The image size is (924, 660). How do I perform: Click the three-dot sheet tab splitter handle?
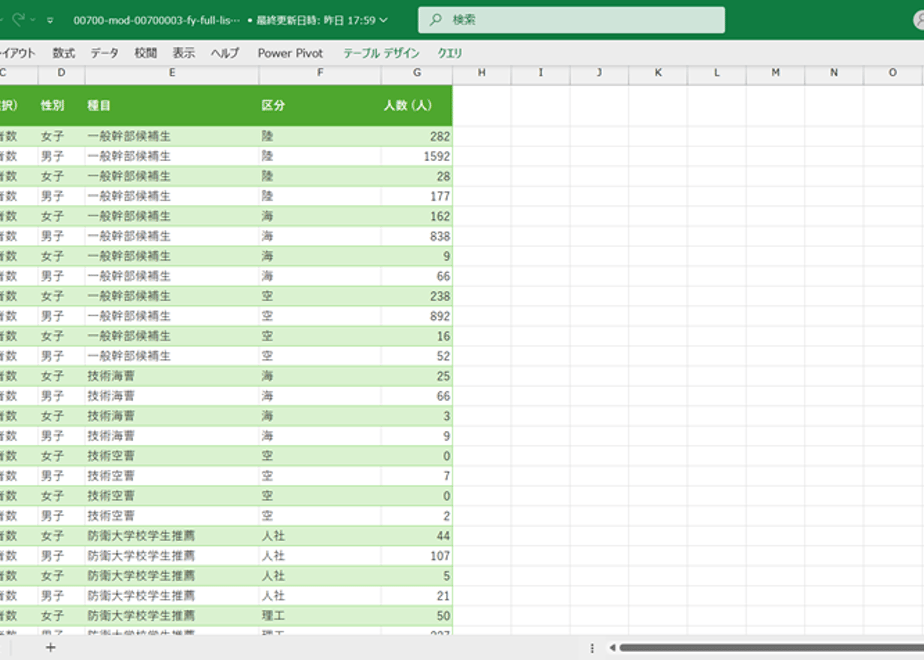coord(592,648)
